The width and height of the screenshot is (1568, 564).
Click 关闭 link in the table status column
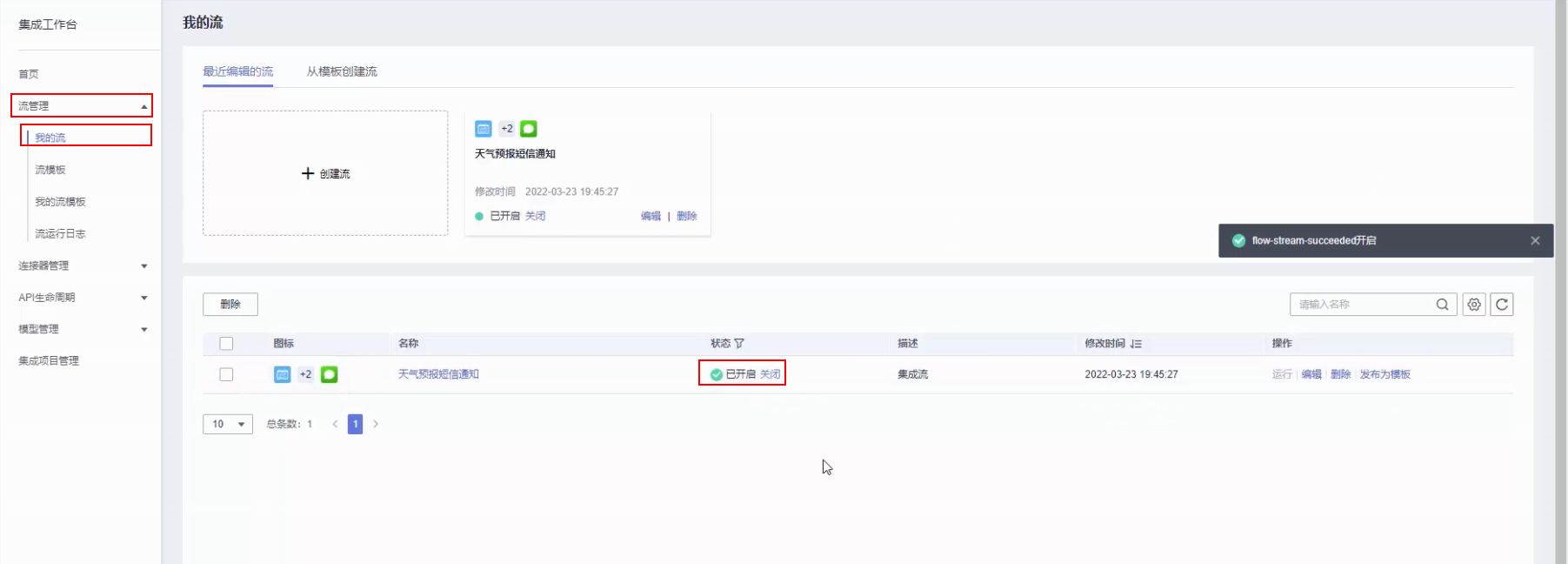771,374
